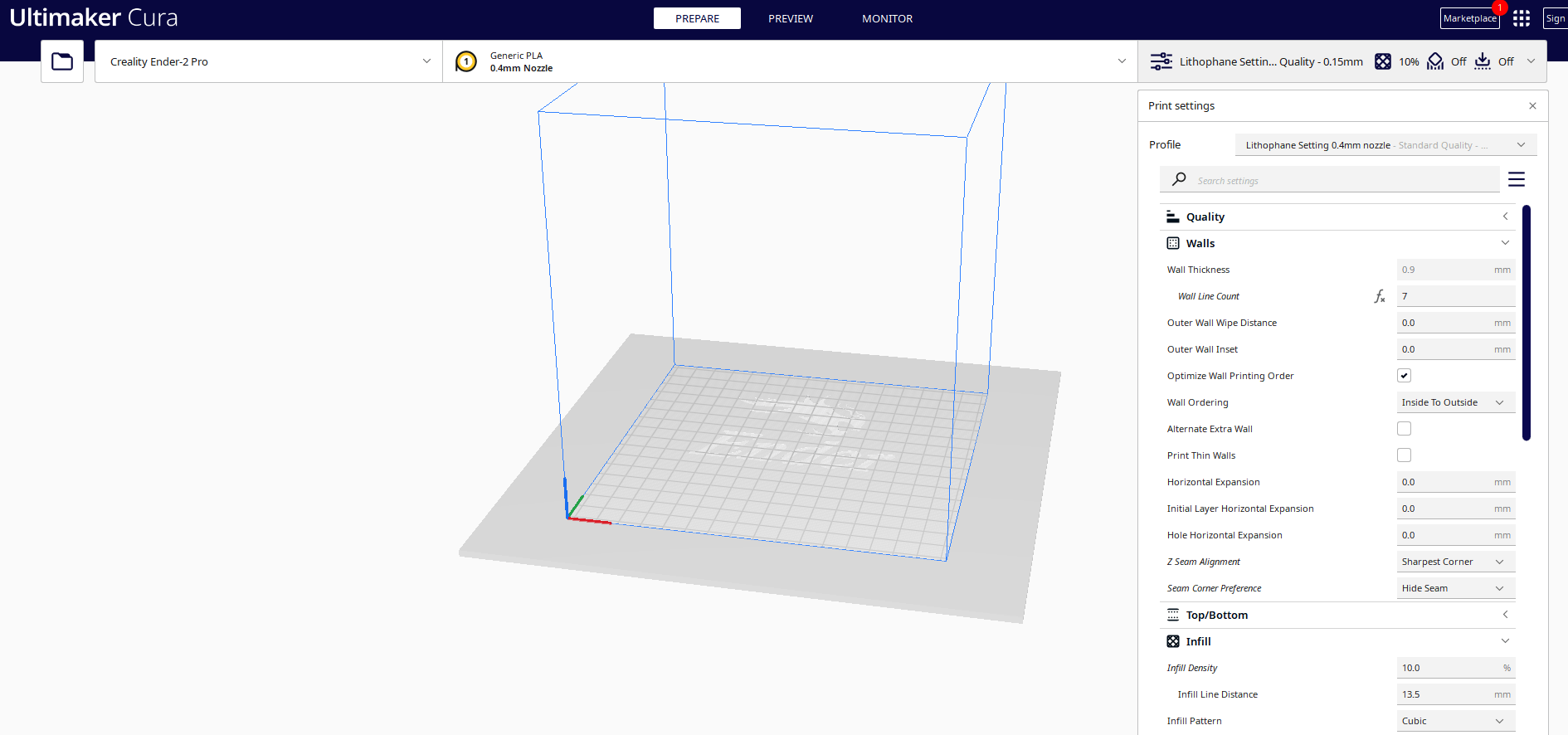Click the infill percentage icon in summary bar
Image resolution: width=1568 pixels, height=735 pixels.
click(x=1383, y=61)
